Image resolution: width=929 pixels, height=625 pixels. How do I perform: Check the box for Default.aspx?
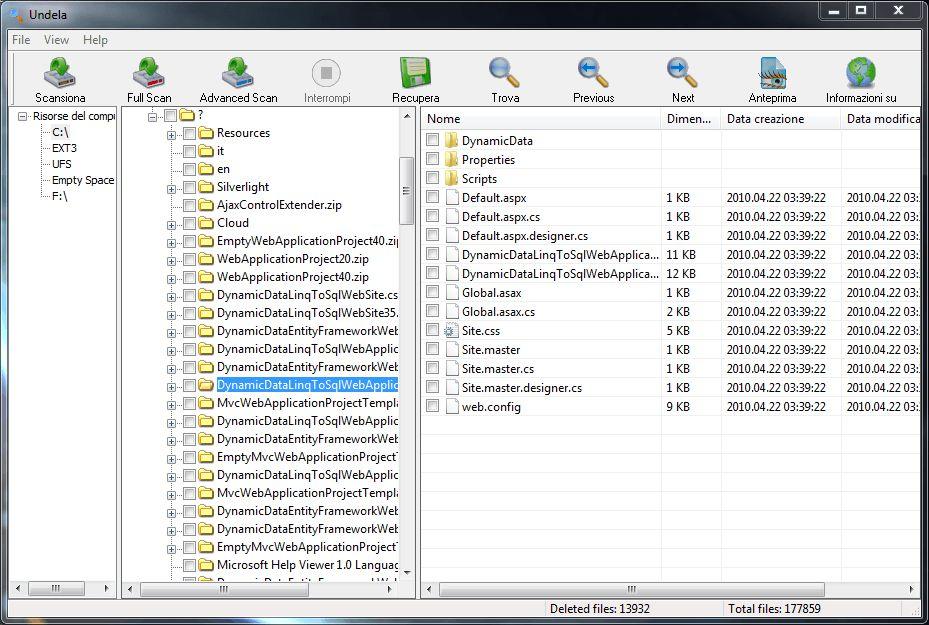[x=432, y=198]
